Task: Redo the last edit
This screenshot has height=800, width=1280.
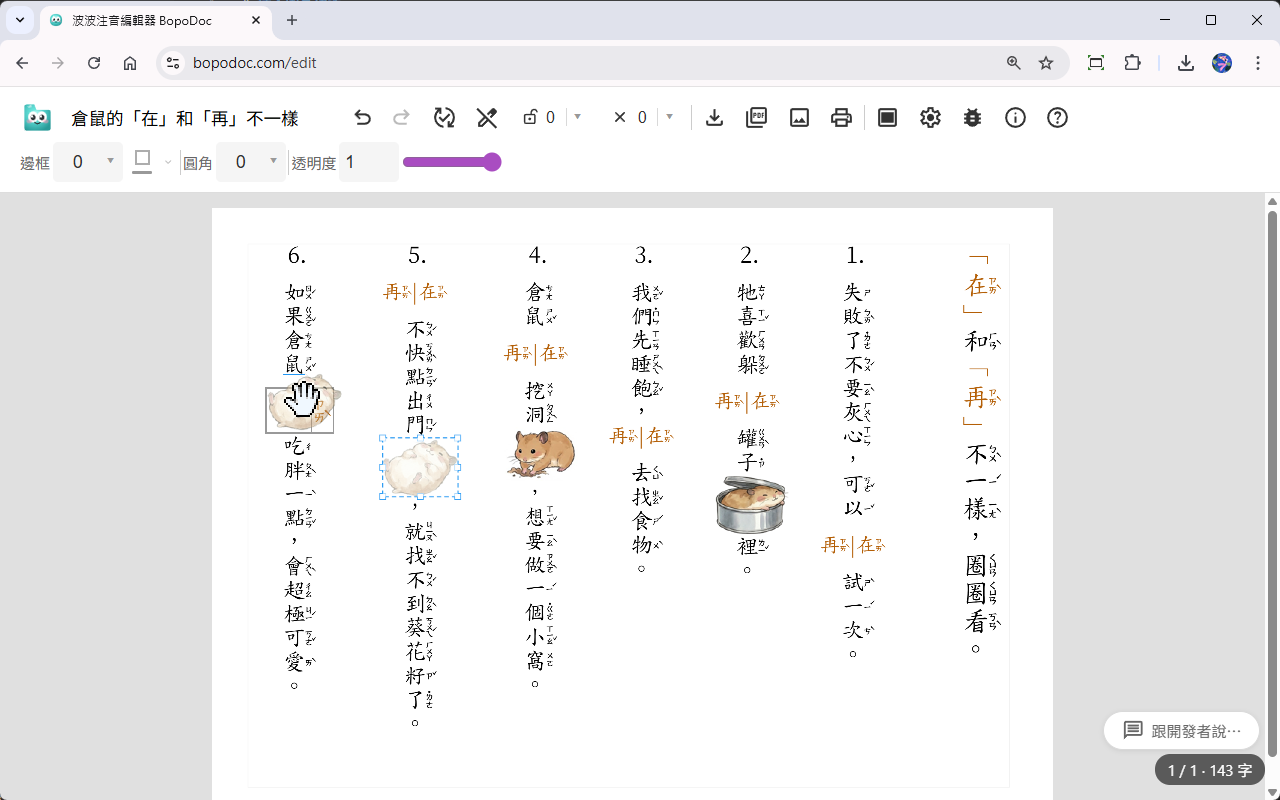Action: pos(400,117)
